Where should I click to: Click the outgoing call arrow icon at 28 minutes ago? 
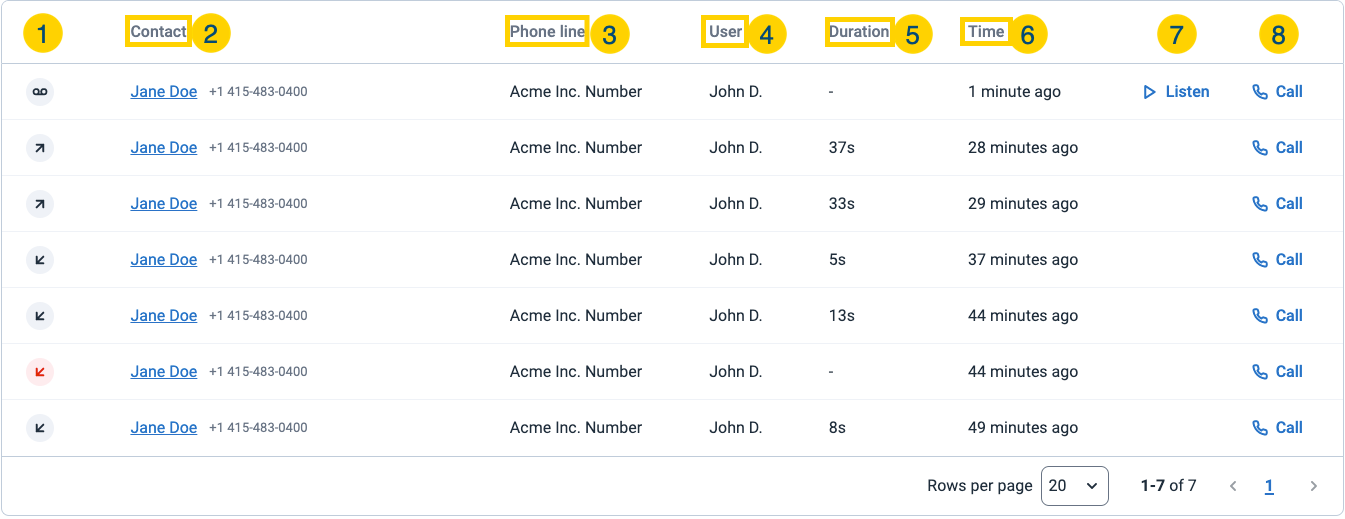40,148
